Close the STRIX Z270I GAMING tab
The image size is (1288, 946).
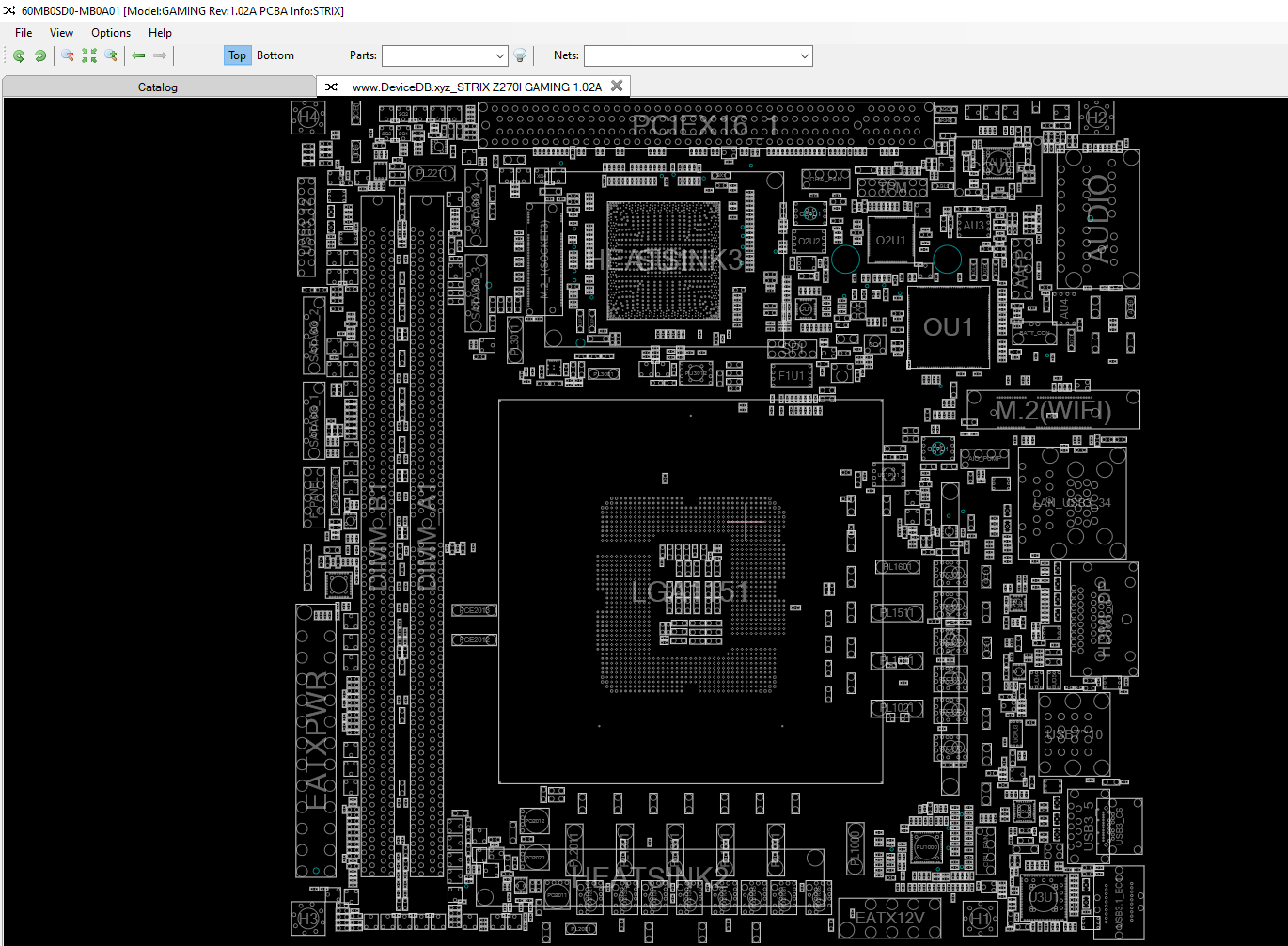[617, 86]
